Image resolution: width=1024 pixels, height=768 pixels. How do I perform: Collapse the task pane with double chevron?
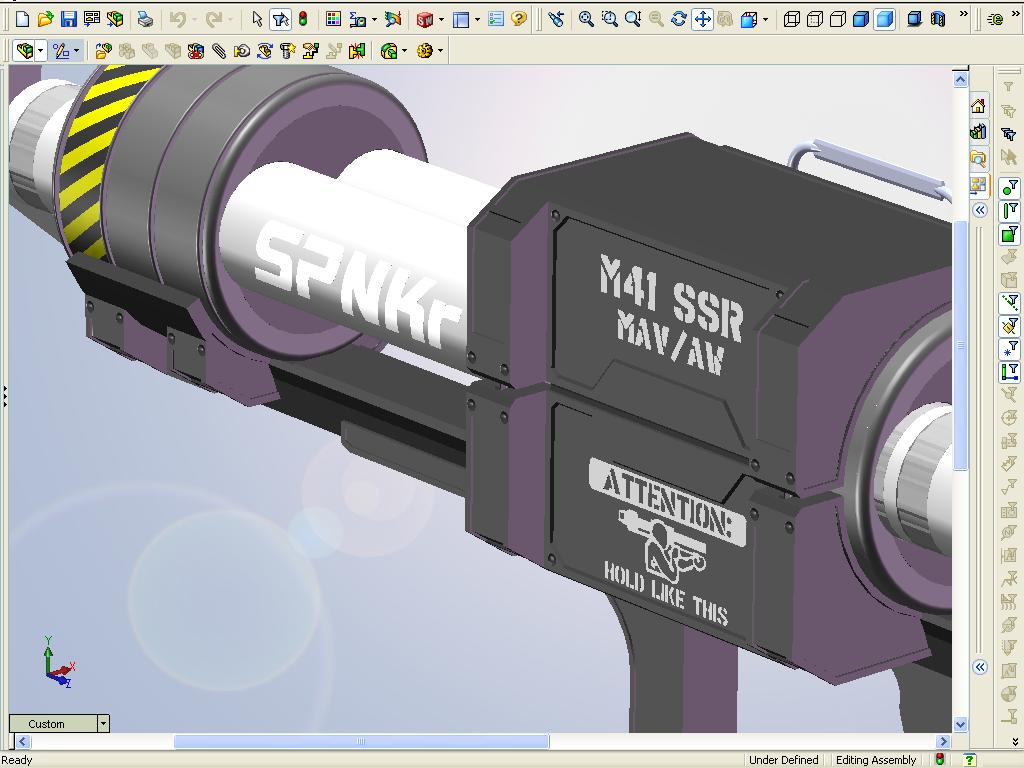pyautogui.click(x=980, y=210)
